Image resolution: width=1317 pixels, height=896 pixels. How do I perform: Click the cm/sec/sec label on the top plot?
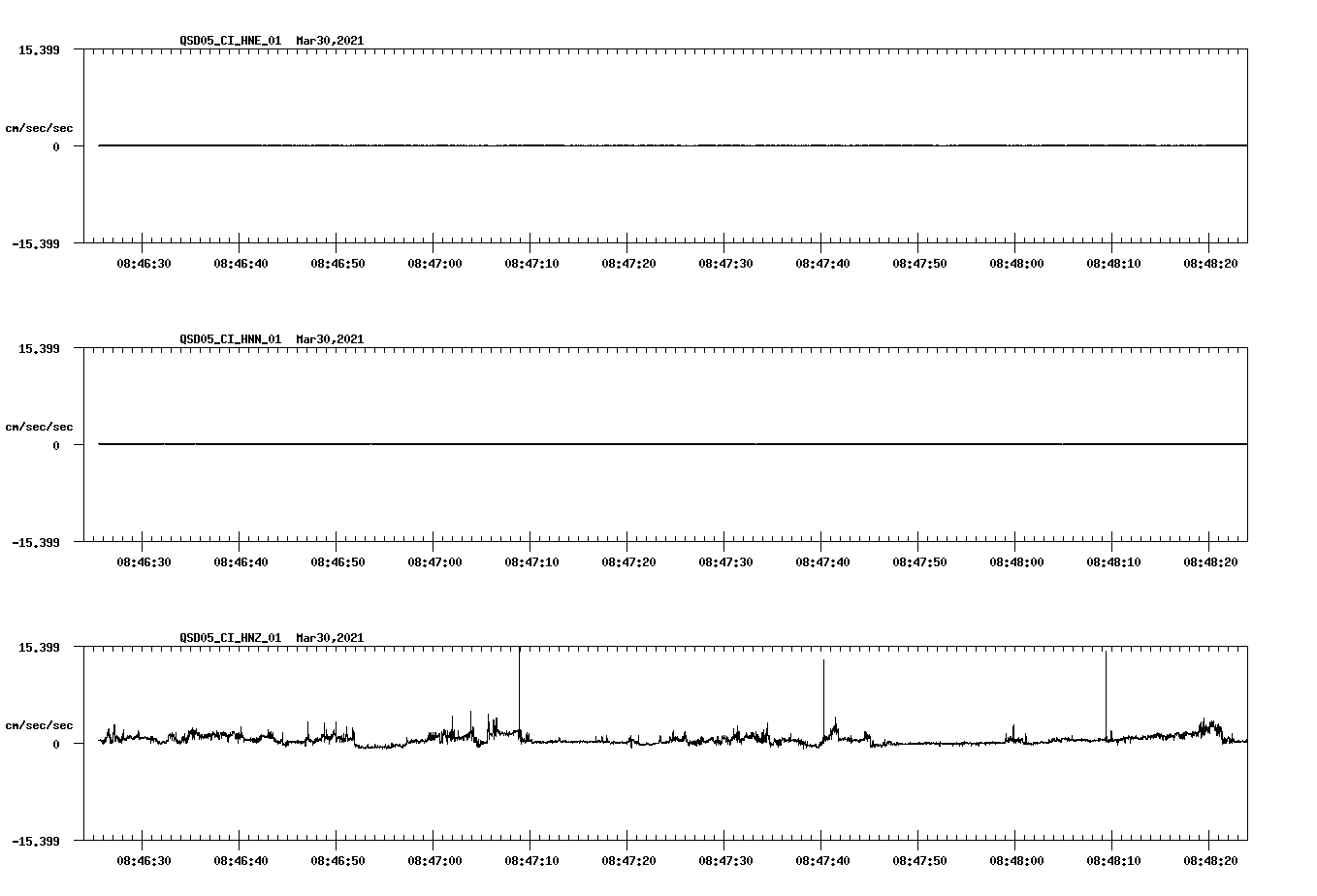(x=40, y=127)
